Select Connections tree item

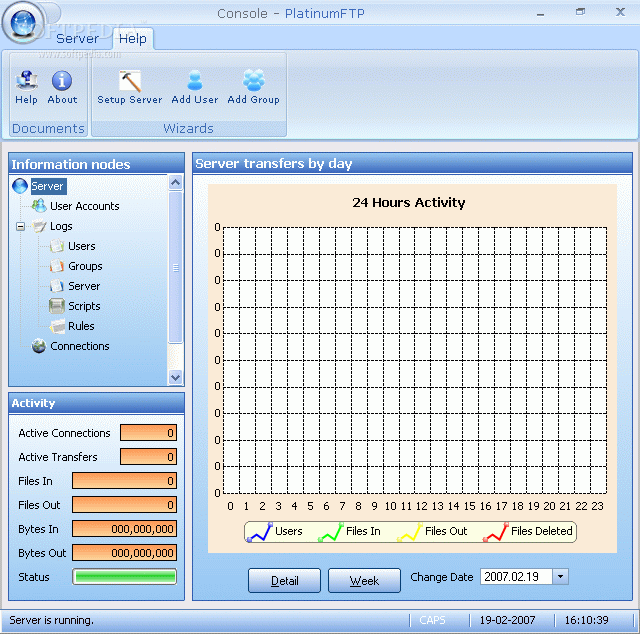(x=80, y=346)
